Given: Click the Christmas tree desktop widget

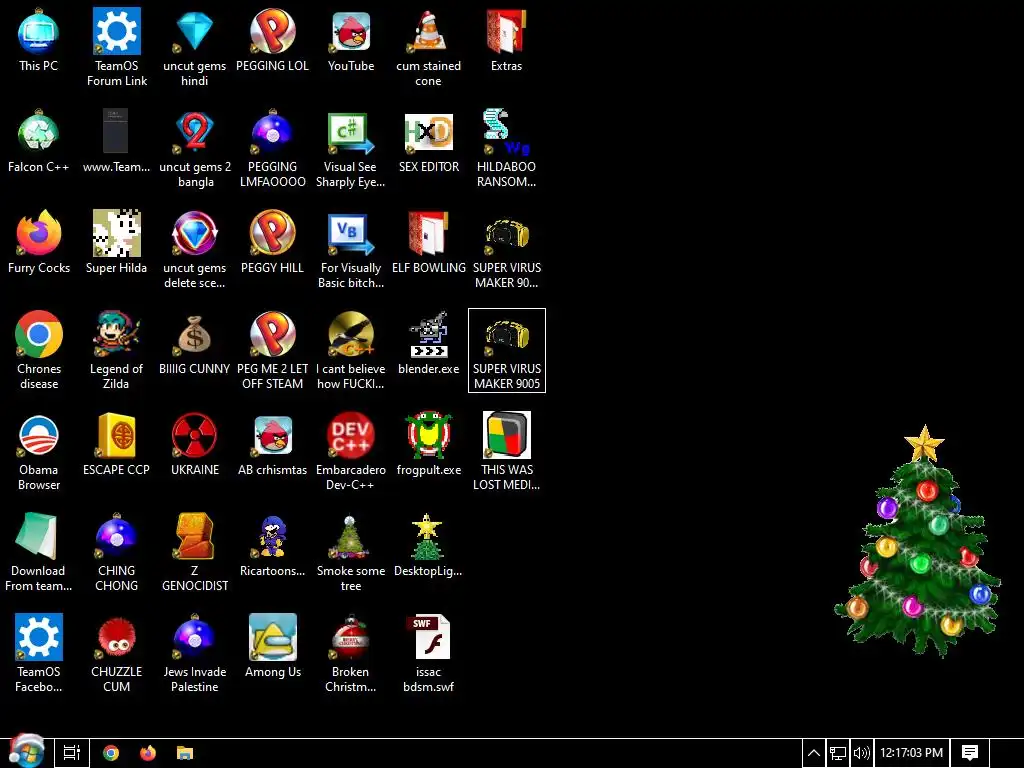Looking at the screenshot, I should pyautogui.click(x=918, y=541).
